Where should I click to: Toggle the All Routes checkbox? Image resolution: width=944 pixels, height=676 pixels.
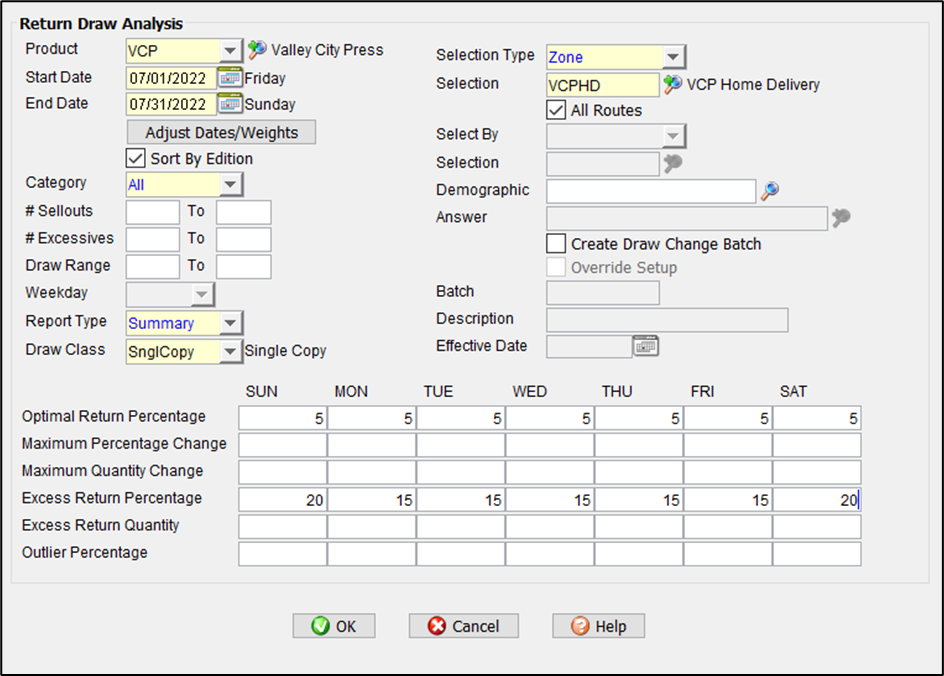pos(556,110)
